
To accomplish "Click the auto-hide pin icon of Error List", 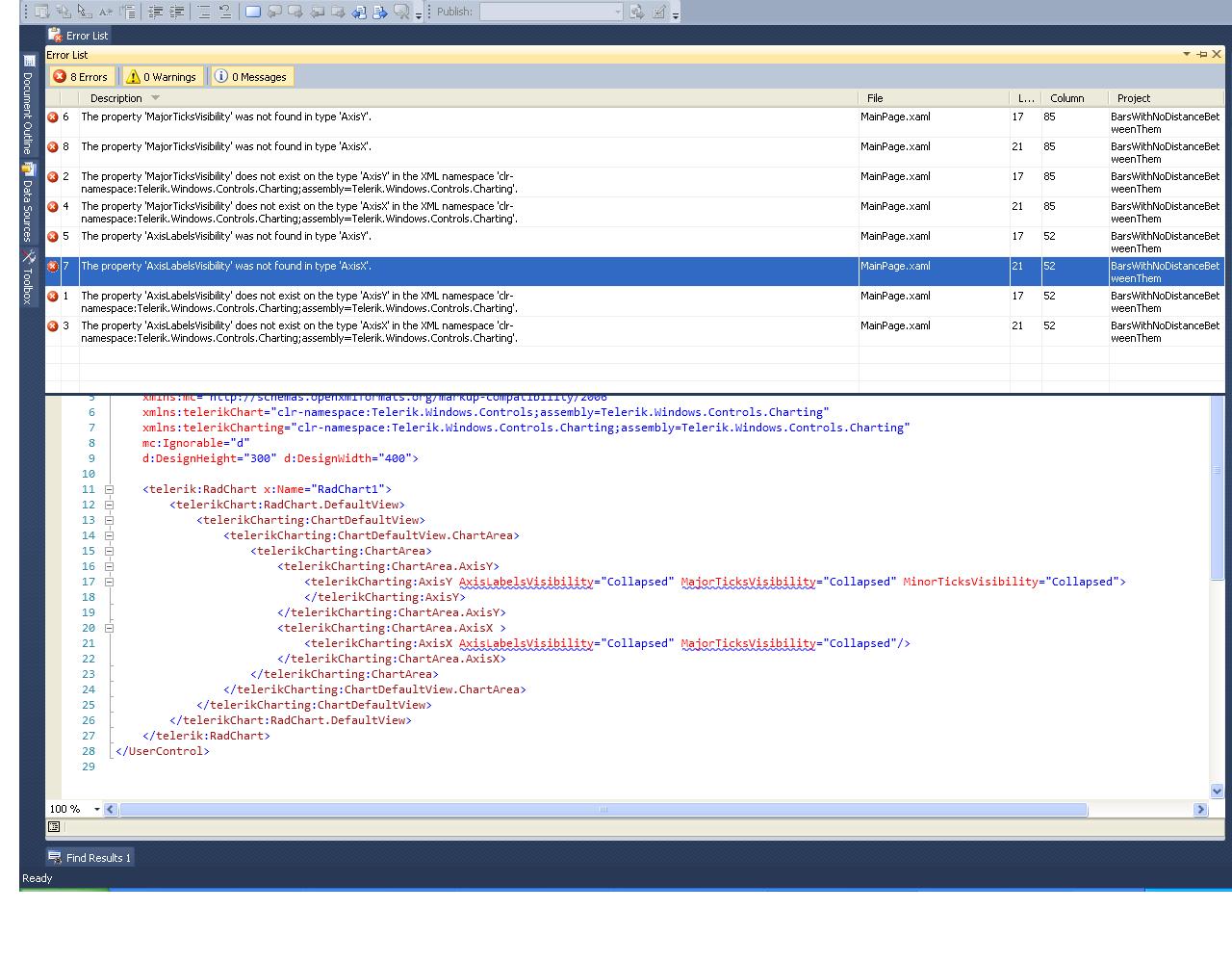I will tap(1201, 55).
